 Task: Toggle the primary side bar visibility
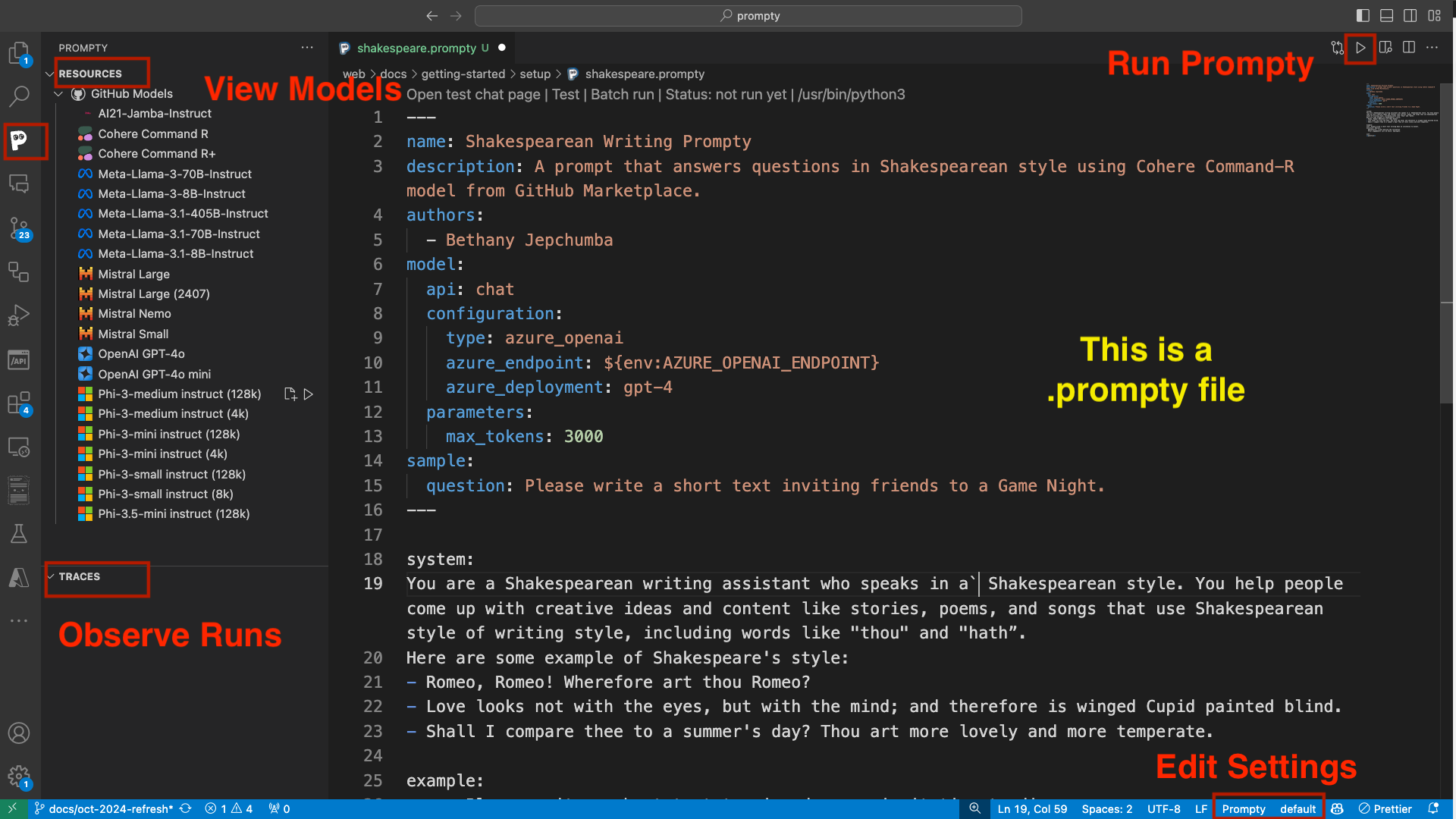pyautogui.click(x=1363, y=15)
